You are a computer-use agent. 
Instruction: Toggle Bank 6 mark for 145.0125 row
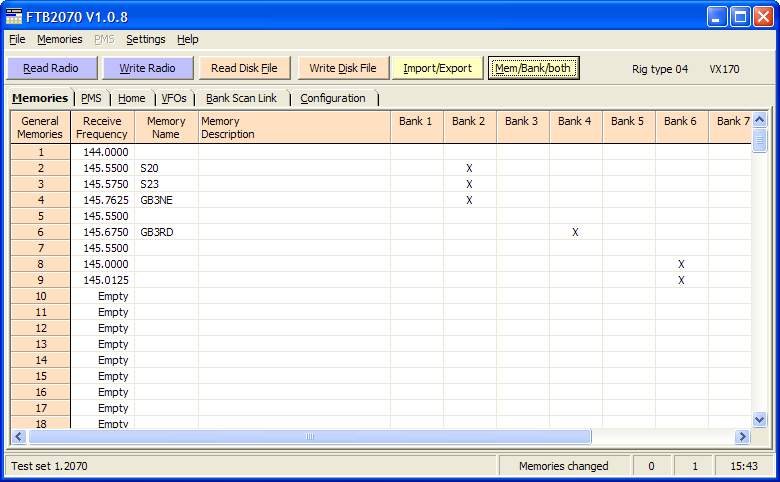click(x=681, y=280)
